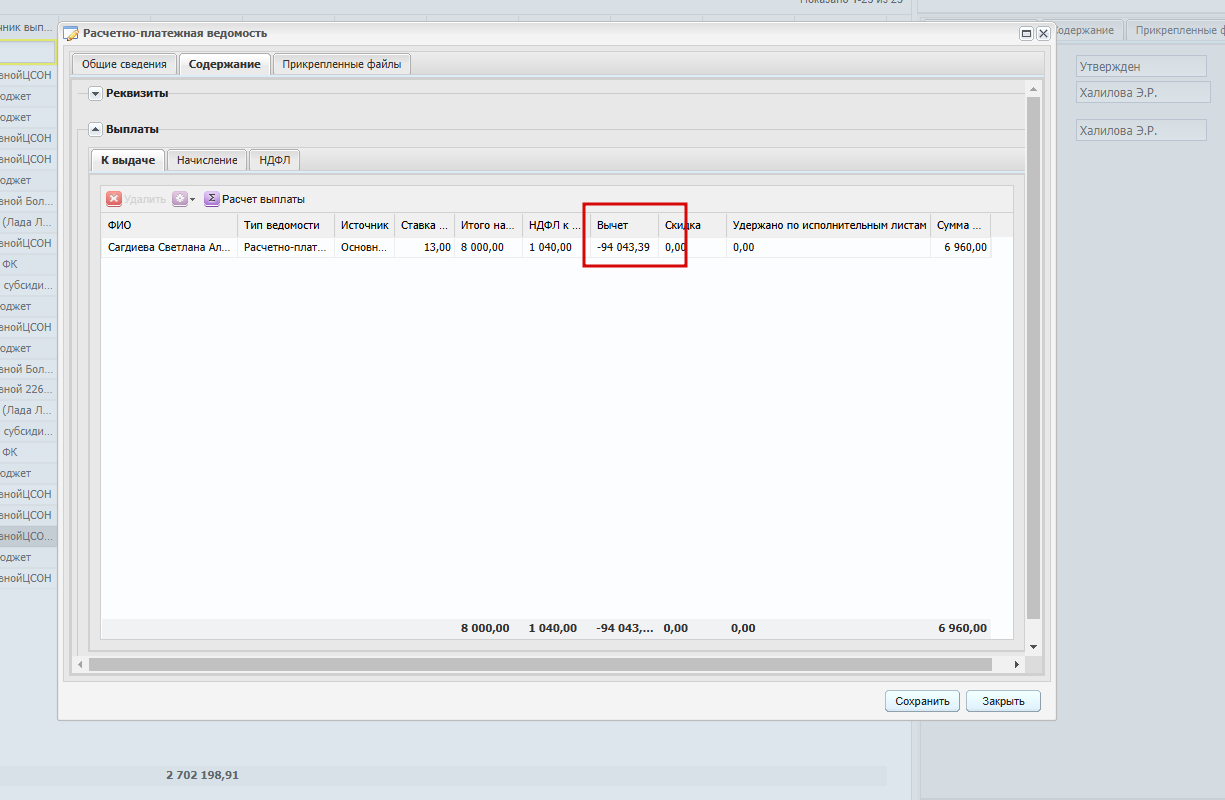Click the Закрыть button
The width and height of the screenshot is (1225, 800).
1003,701
